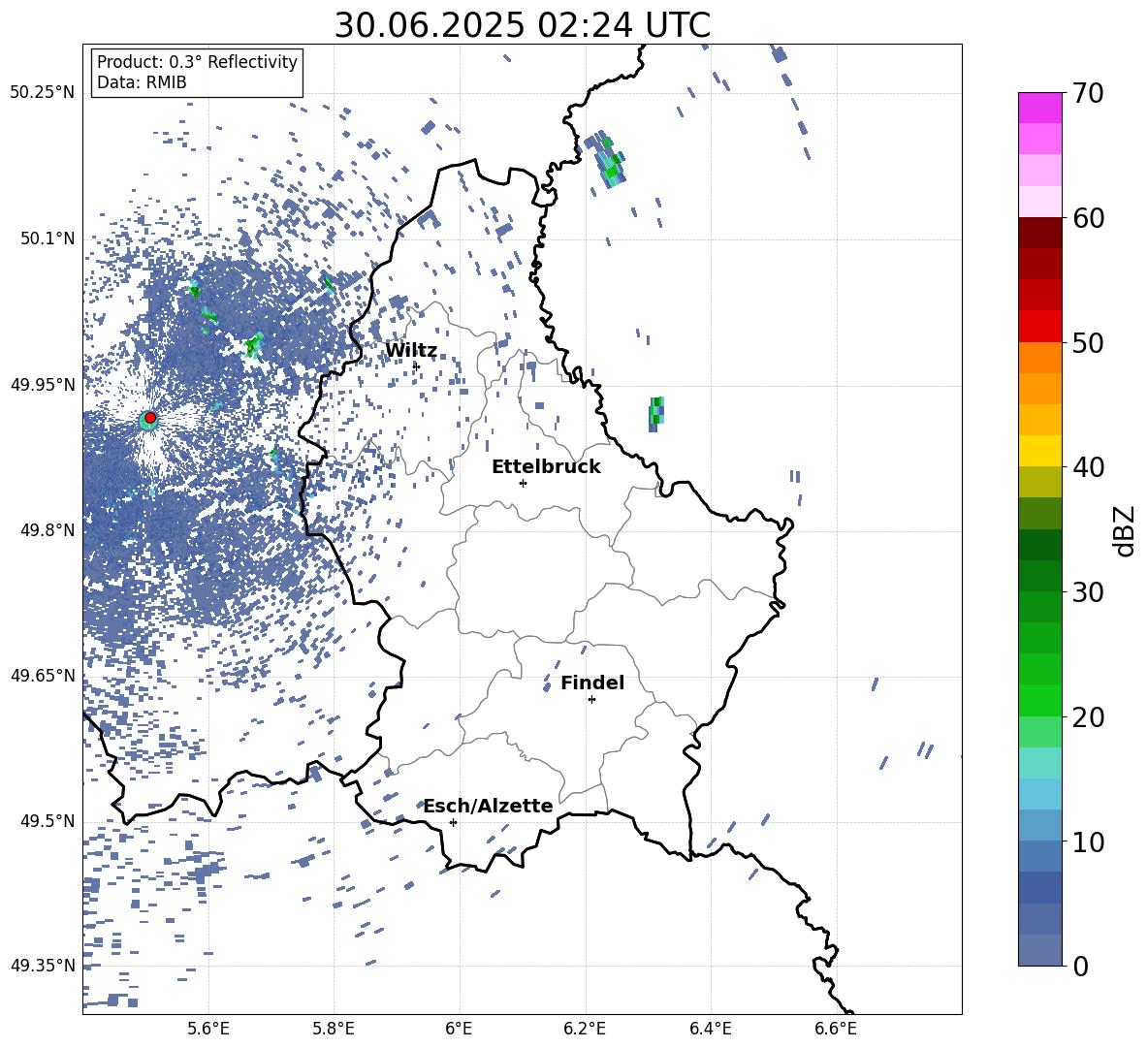Screen dimensions: 1148x1048
Task: Click the Data: RMIB text
Action: coord(142,82)
